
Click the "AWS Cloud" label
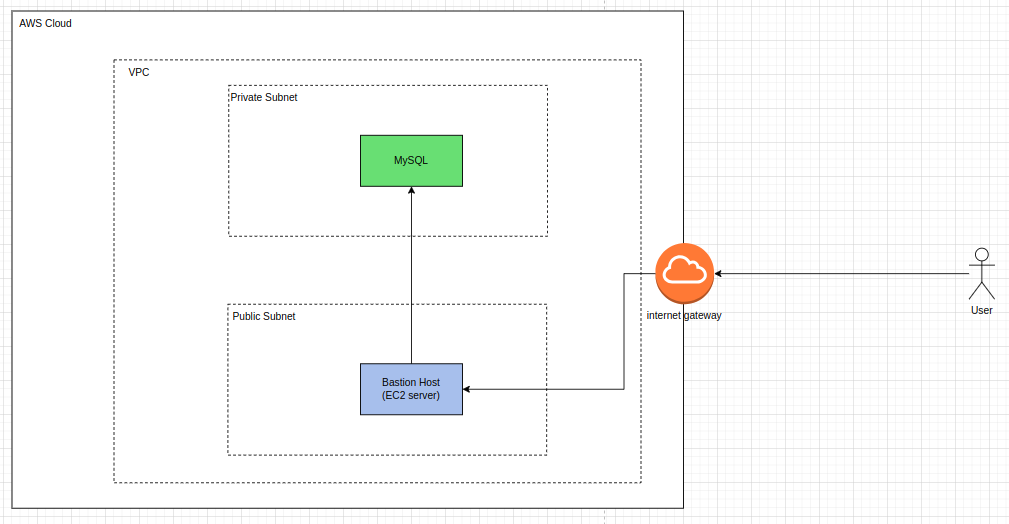pos(45,23)
